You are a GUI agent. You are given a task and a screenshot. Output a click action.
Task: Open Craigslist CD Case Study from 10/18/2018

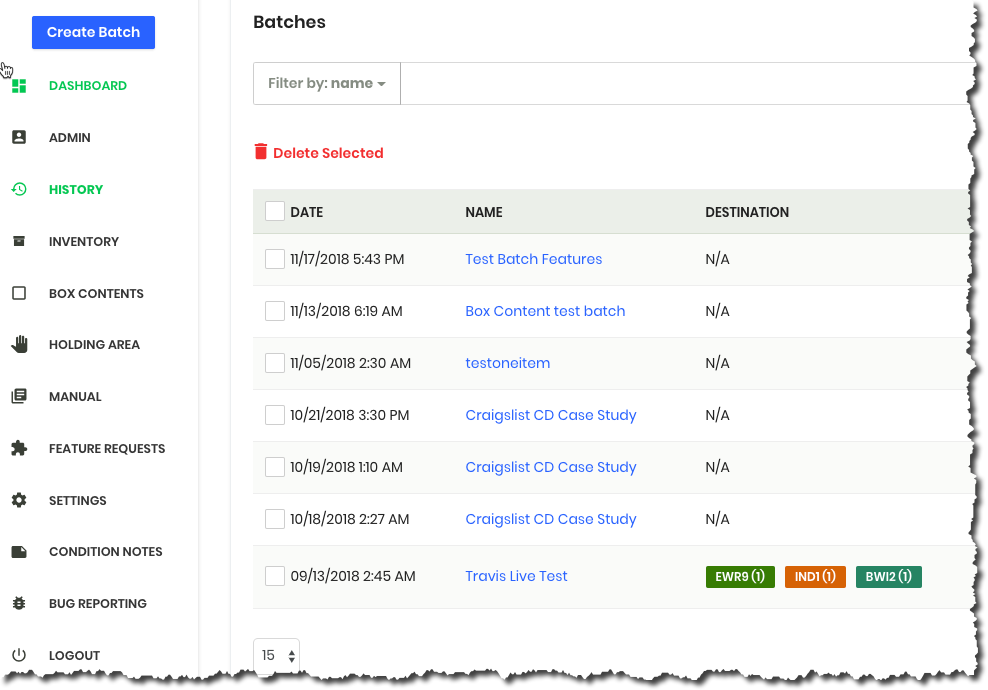tap(551, 519)
